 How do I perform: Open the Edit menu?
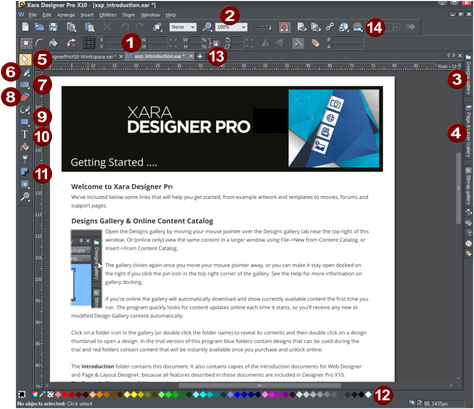pos(47,15)
